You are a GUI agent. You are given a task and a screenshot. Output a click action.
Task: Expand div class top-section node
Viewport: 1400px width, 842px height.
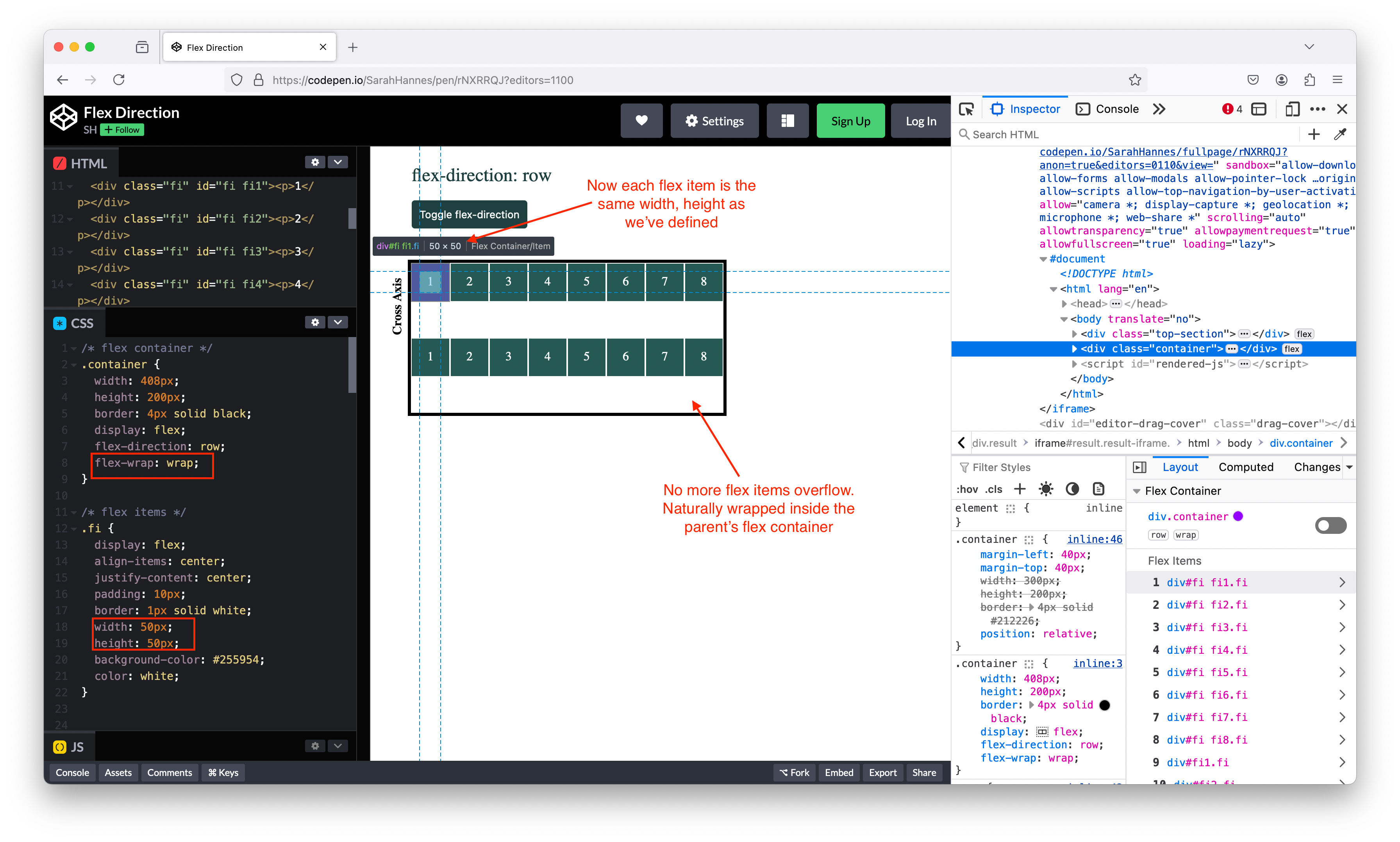[x=1074, y=334]
